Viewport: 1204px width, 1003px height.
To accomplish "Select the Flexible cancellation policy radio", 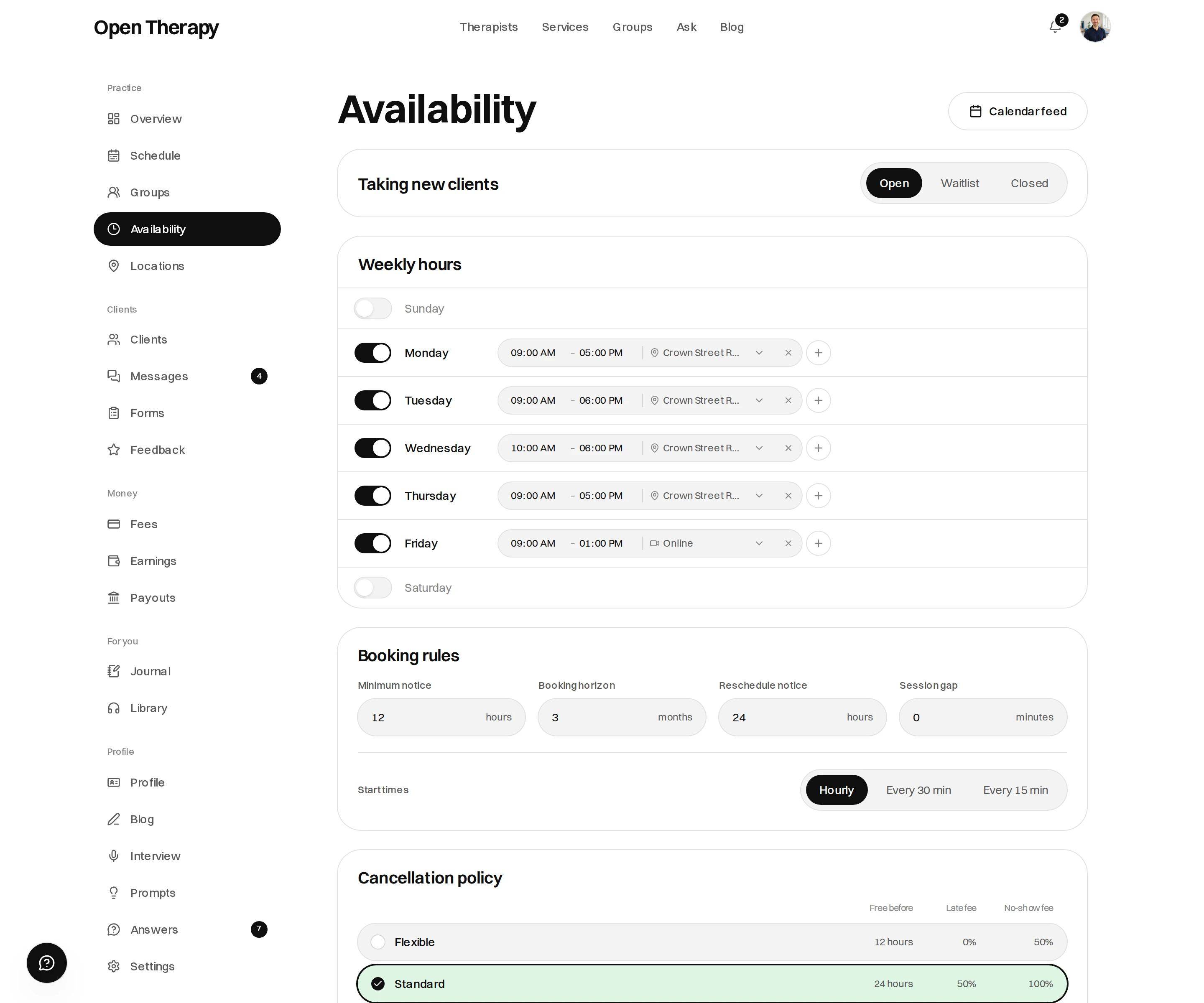I will [378, 942].
